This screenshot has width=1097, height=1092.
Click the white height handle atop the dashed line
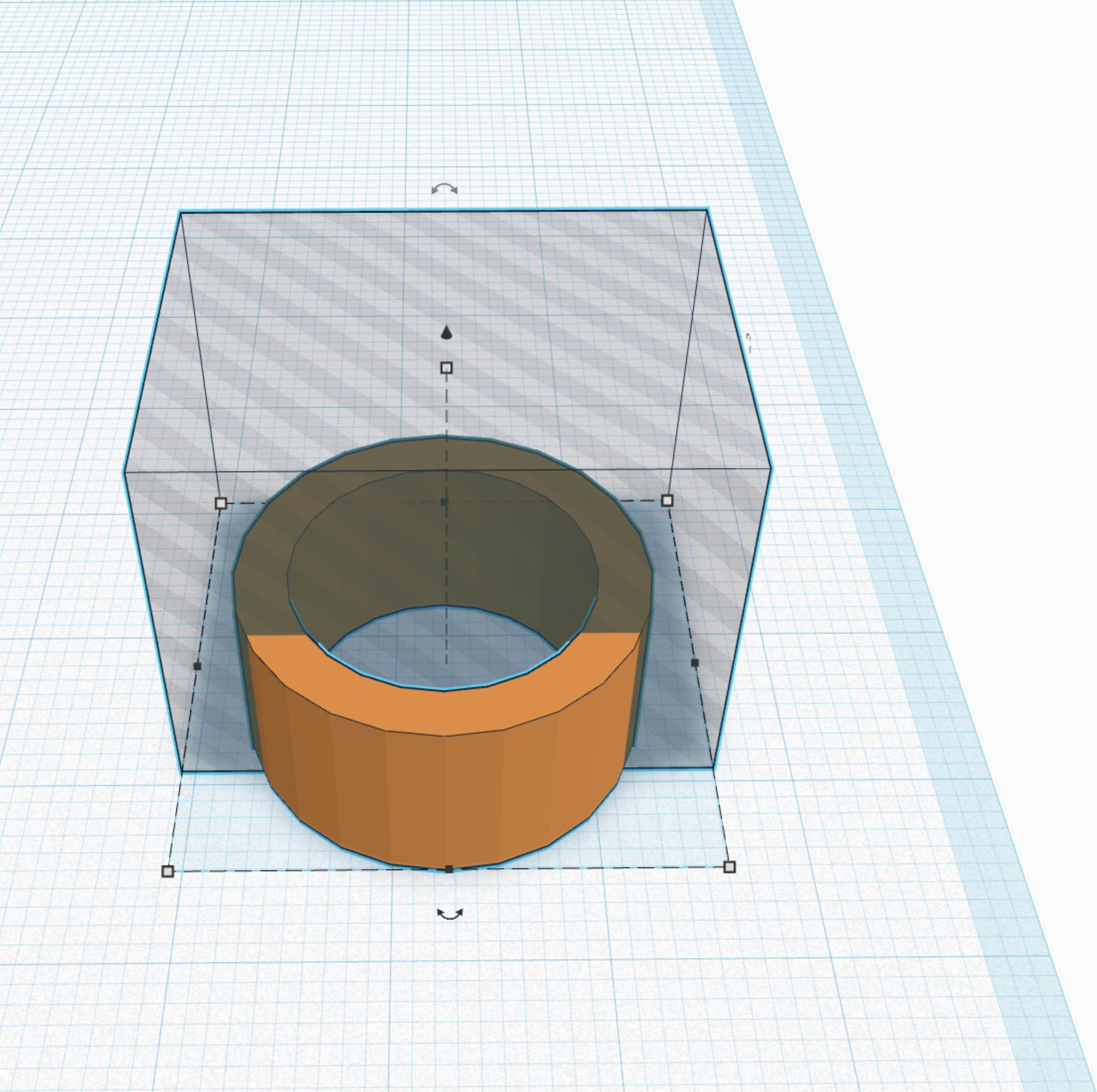[447, 368]
